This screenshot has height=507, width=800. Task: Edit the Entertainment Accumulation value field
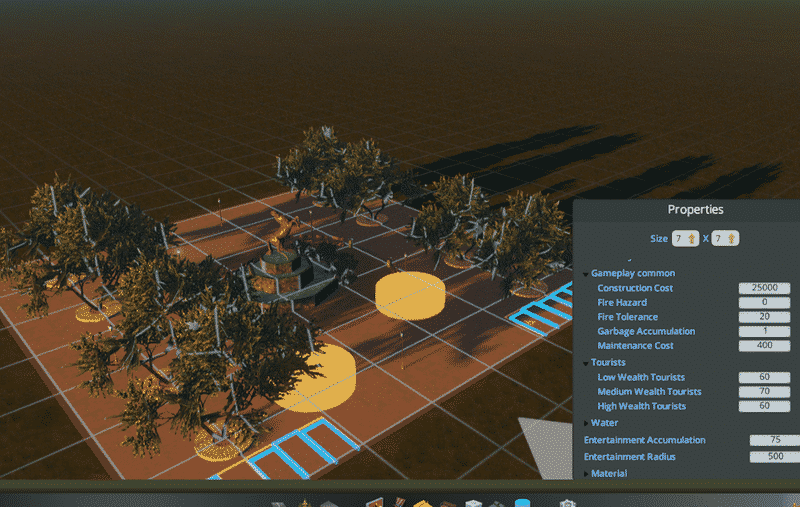(774, 440)
